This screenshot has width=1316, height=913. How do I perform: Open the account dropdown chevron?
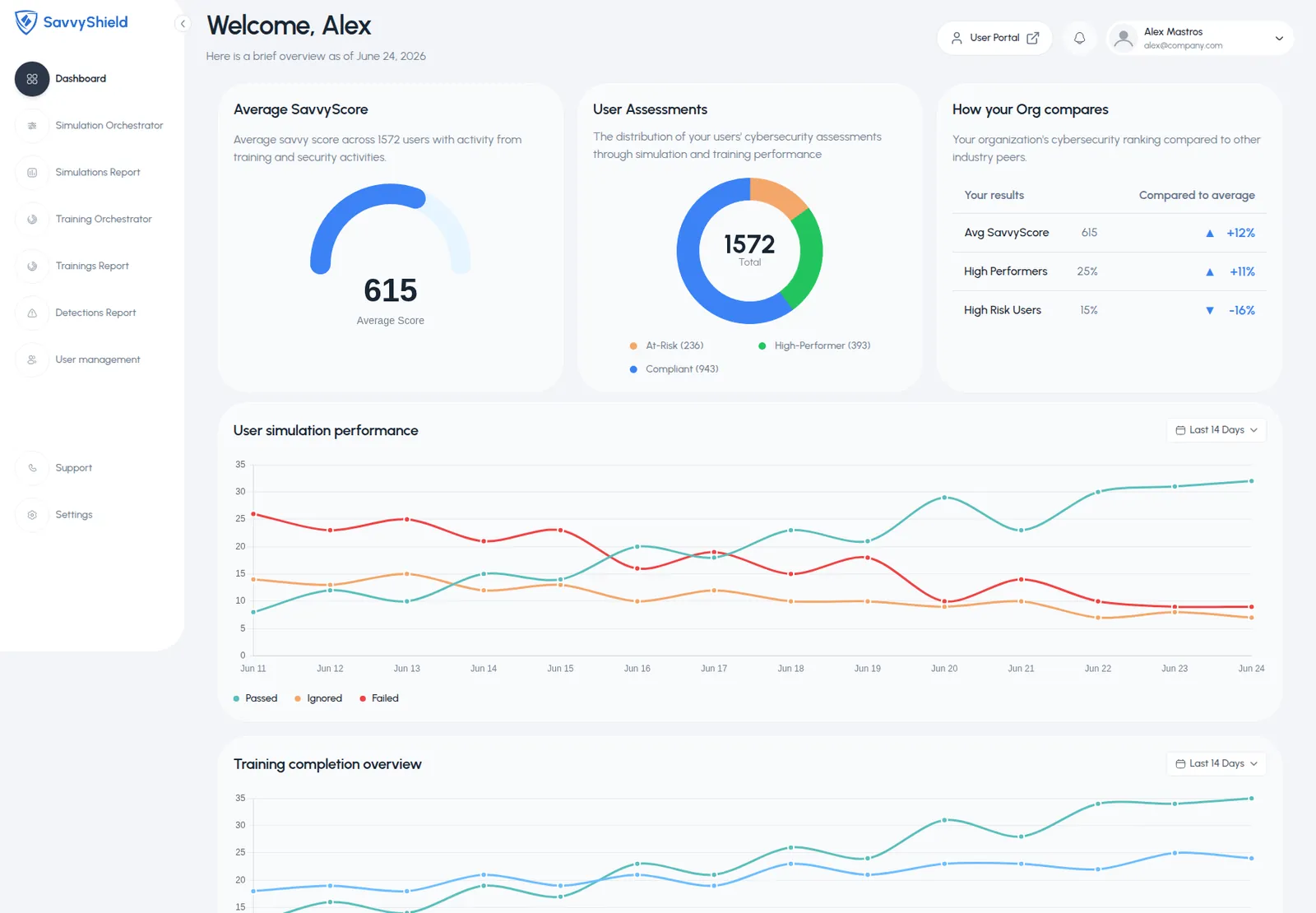(x=1279, y=39)
